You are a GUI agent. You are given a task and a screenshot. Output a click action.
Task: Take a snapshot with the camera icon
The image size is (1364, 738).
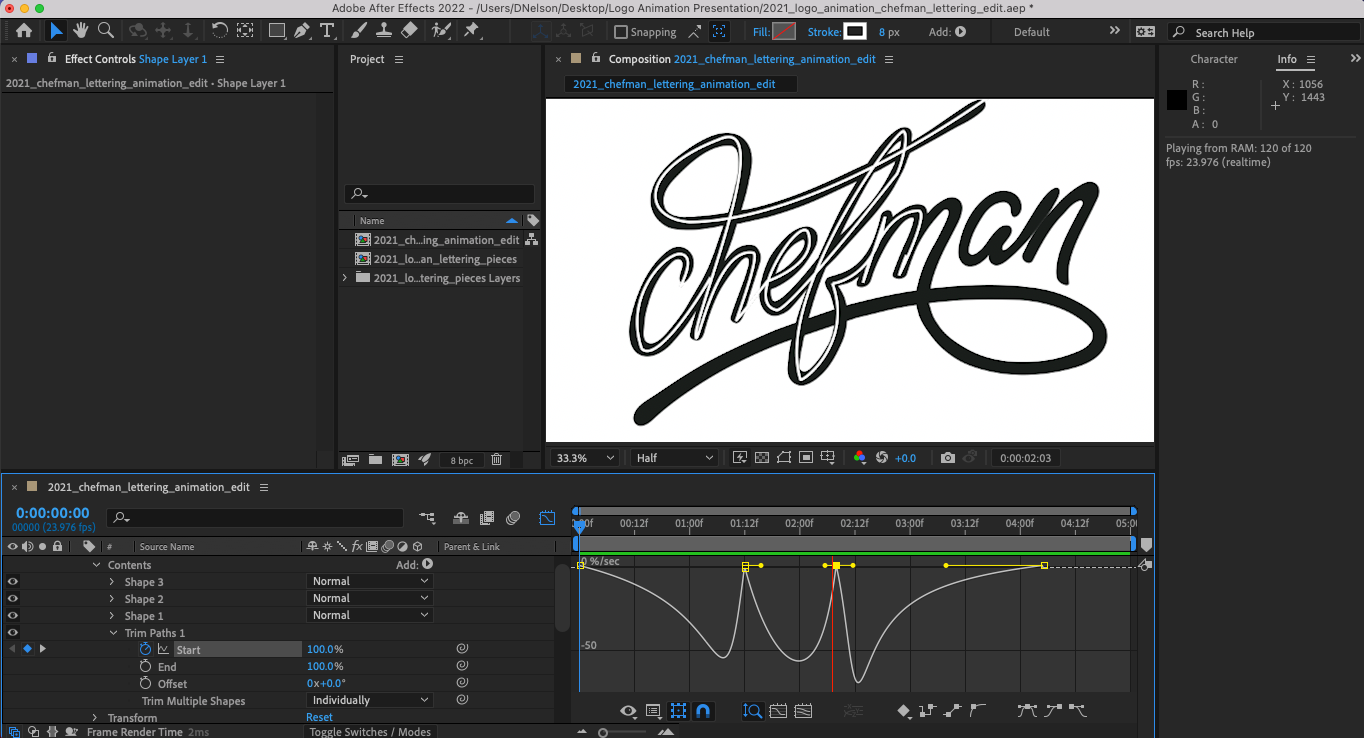[x=948, y=458]
